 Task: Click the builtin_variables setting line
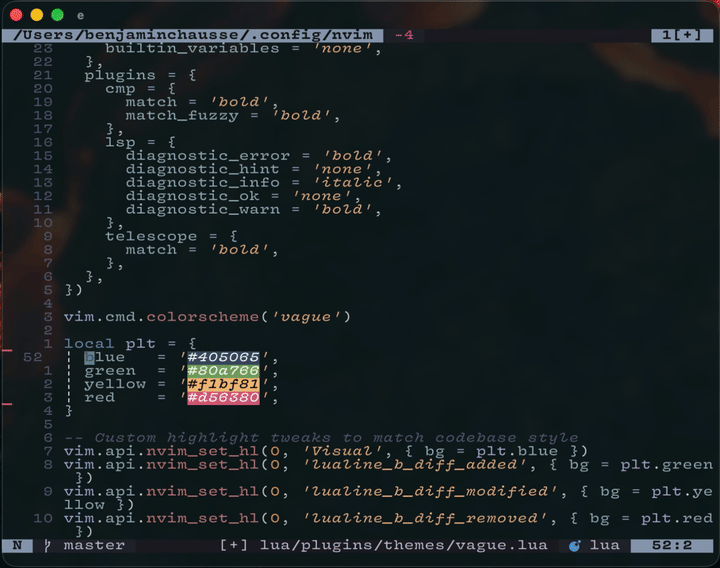[x=243, y=49]
